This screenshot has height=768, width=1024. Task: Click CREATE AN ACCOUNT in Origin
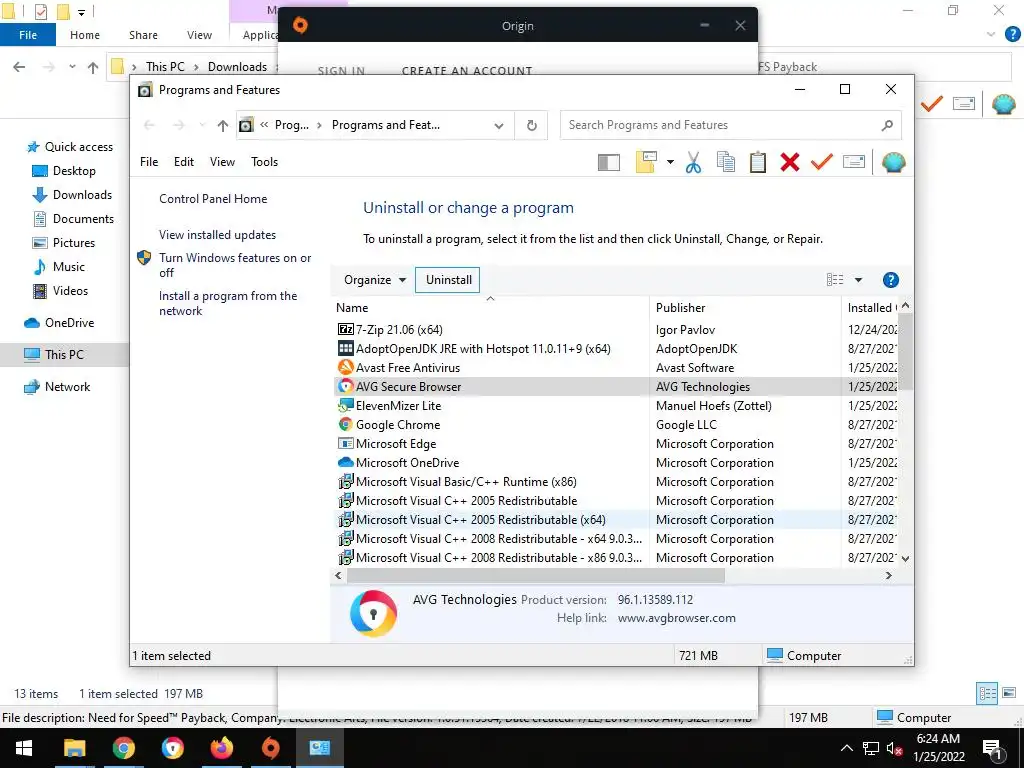tap(467, 71)
